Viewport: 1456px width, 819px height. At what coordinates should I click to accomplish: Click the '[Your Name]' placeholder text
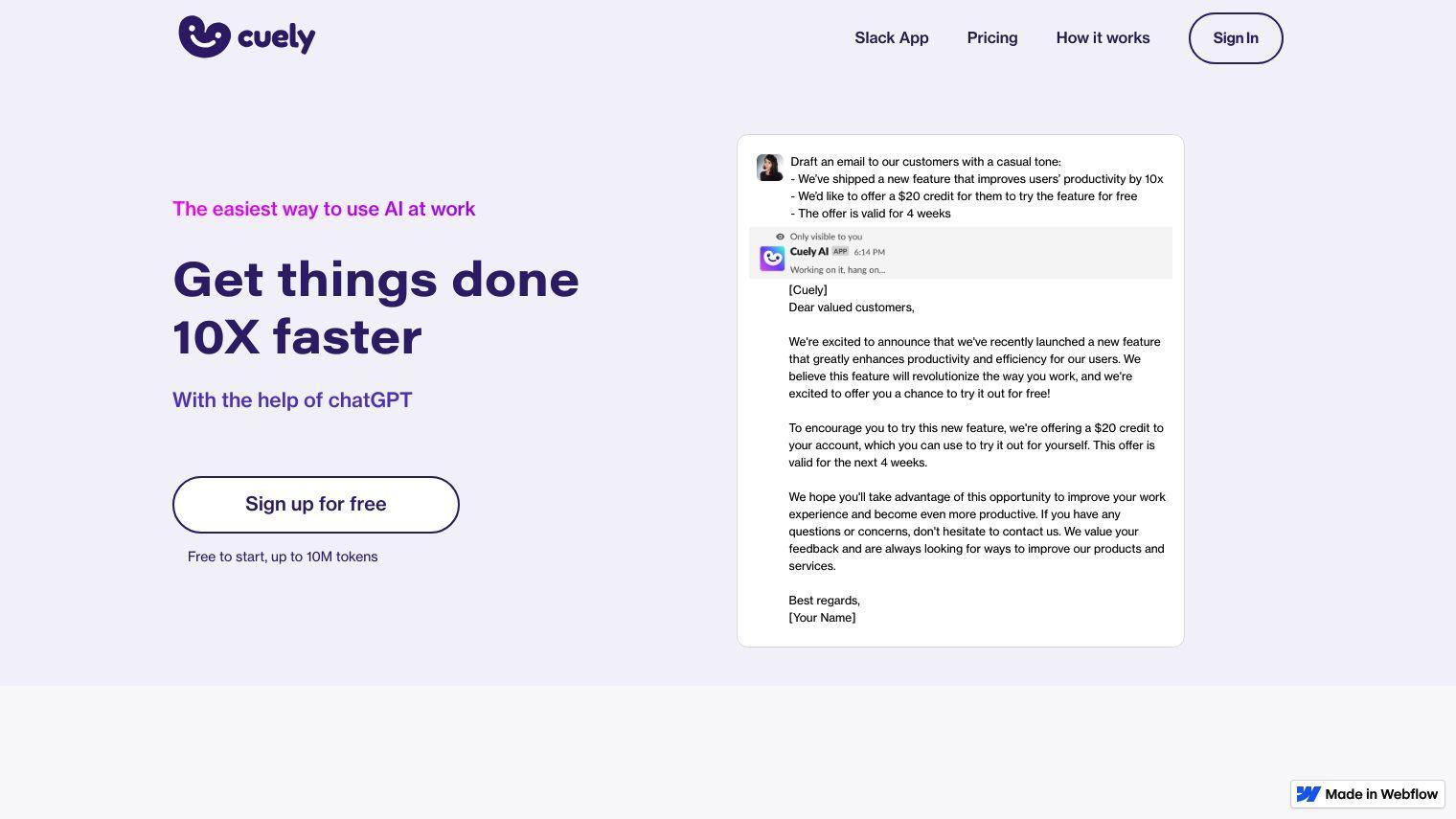pos(822,618)
